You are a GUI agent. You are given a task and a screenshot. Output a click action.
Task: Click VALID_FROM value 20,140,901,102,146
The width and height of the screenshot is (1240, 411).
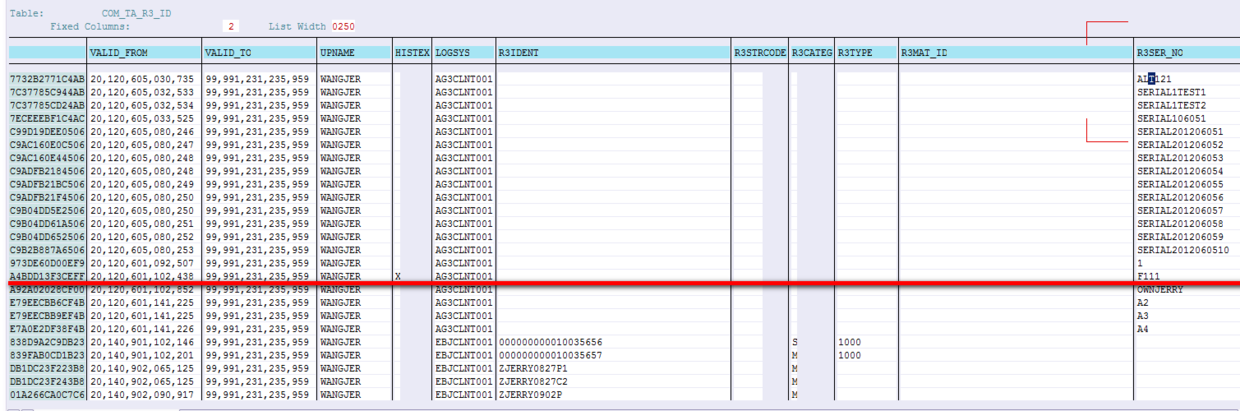pos(144,342)
